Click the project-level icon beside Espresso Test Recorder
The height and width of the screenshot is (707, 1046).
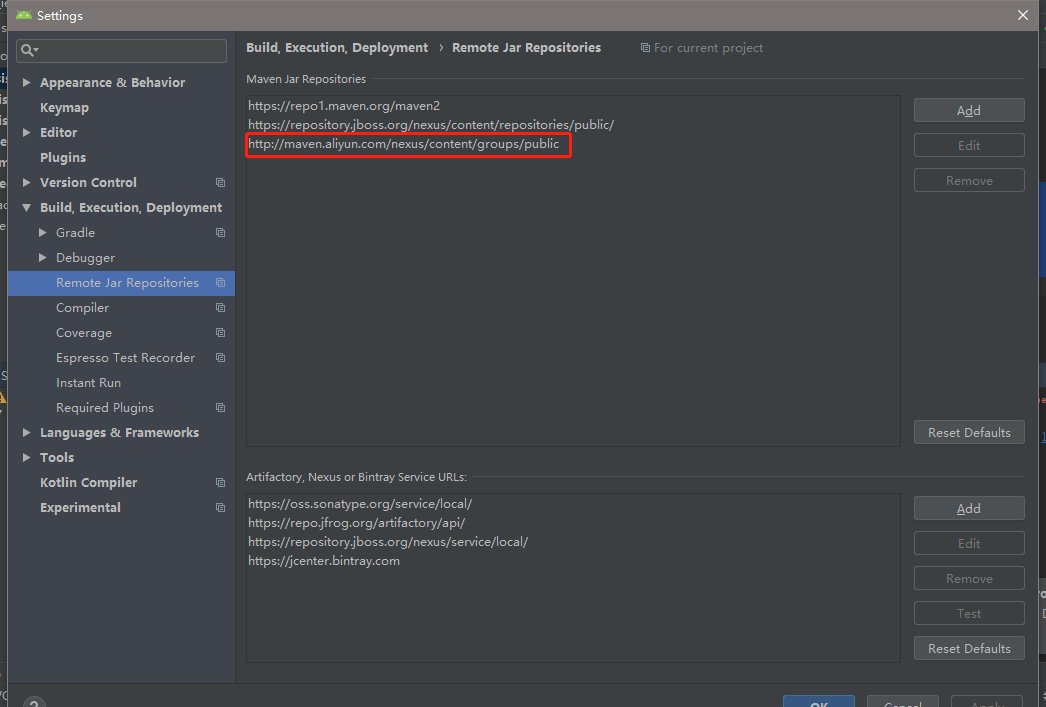[220, 358]
